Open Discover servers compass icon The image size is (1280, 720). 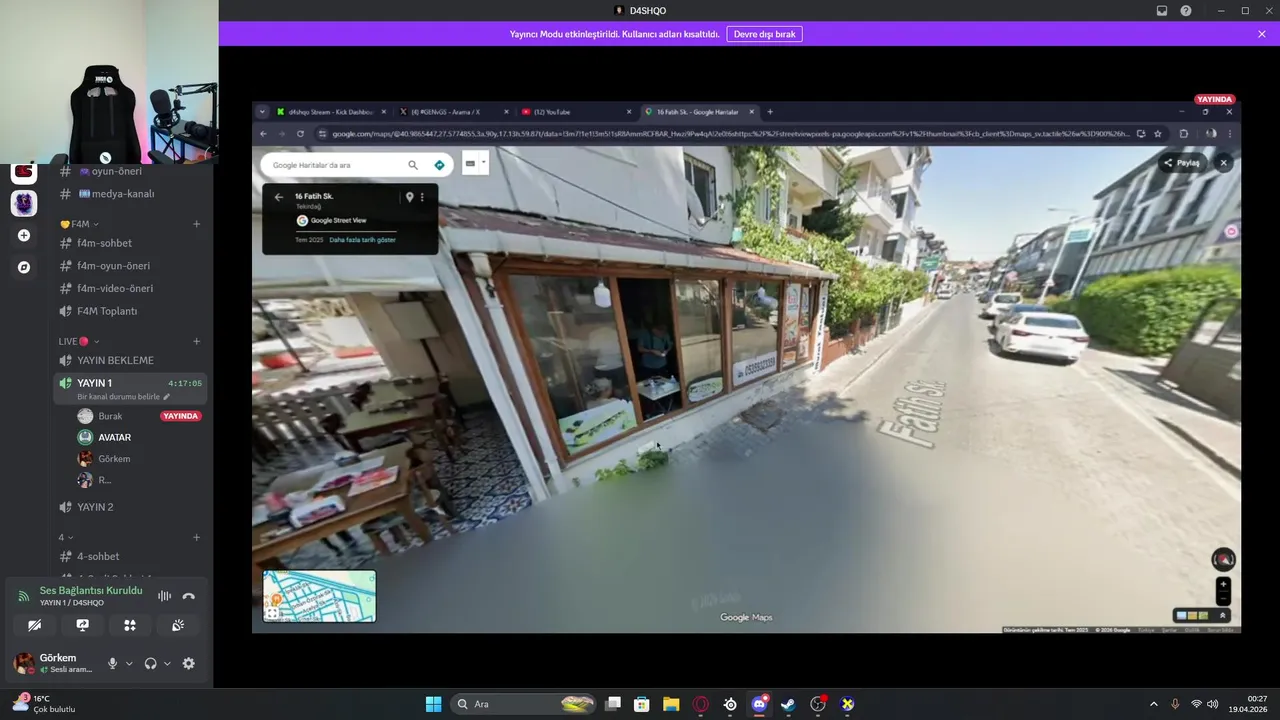coord(24,267)
